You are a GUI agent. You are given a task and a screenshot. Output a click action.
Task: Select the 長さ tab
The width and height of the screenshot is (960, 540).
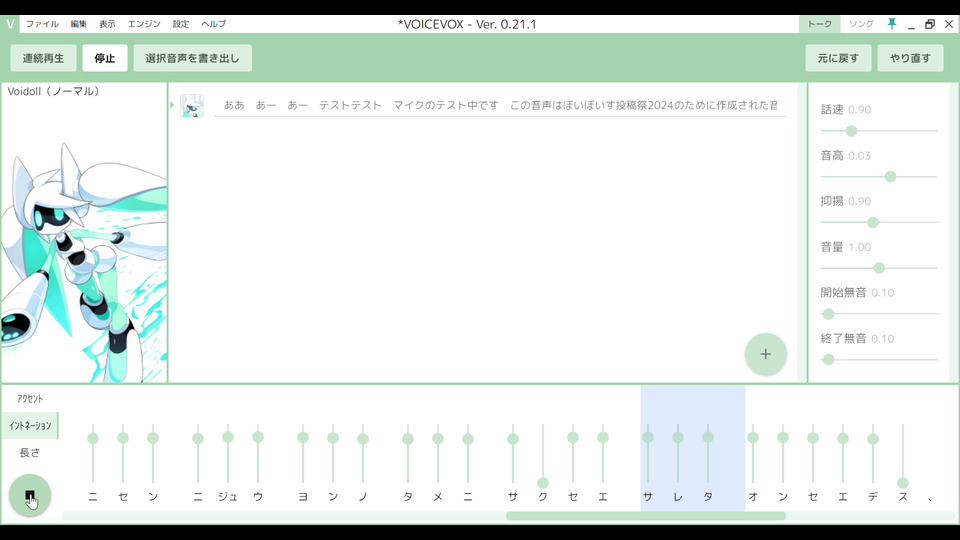[x=30, y=452]
